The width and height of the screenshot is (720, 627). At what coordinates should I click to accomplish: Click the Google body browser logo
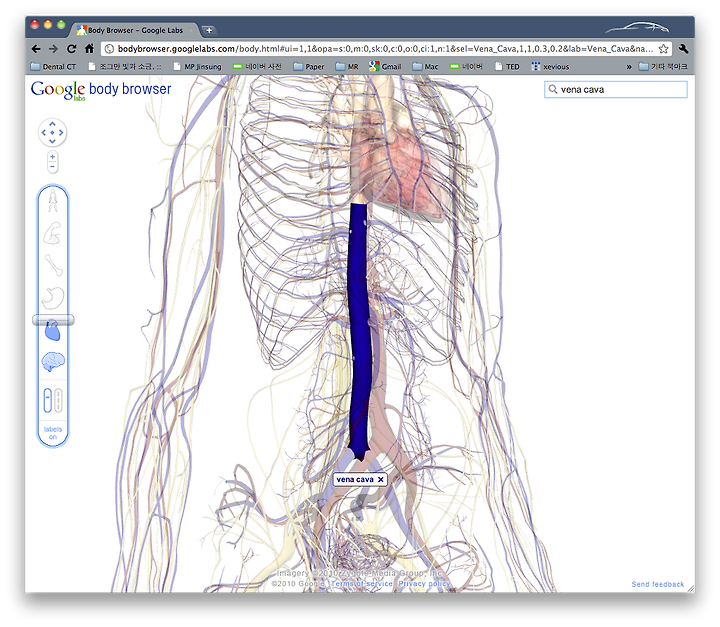101,90
